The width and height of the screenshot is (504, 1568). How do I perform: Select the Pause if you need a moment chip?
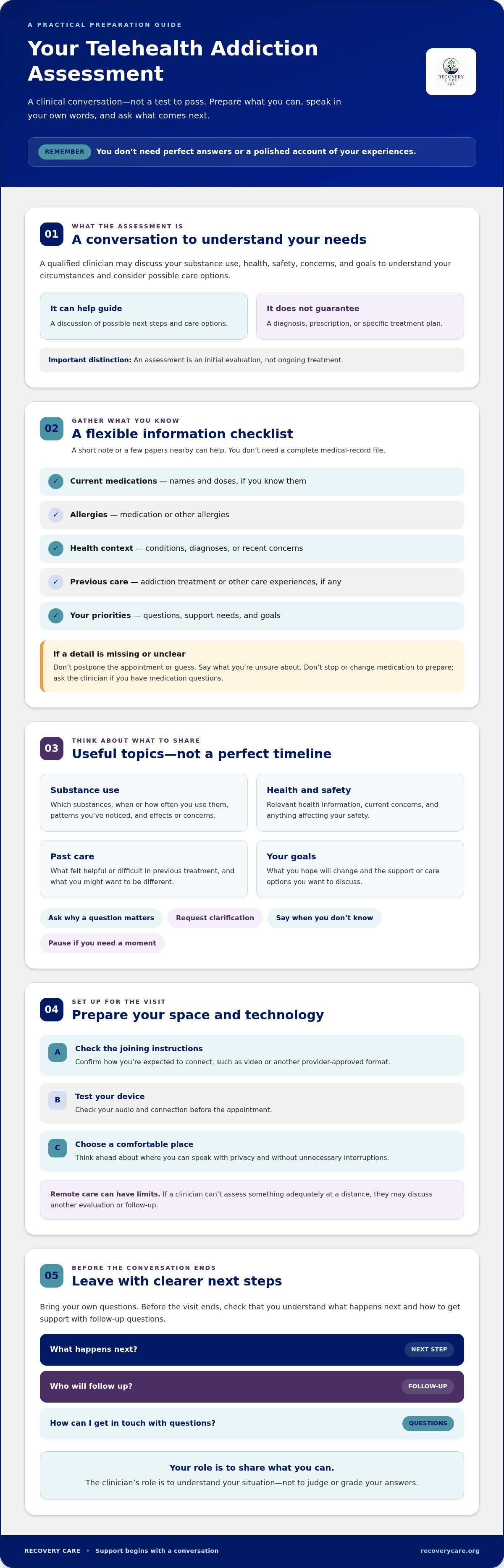click(102, 943)
